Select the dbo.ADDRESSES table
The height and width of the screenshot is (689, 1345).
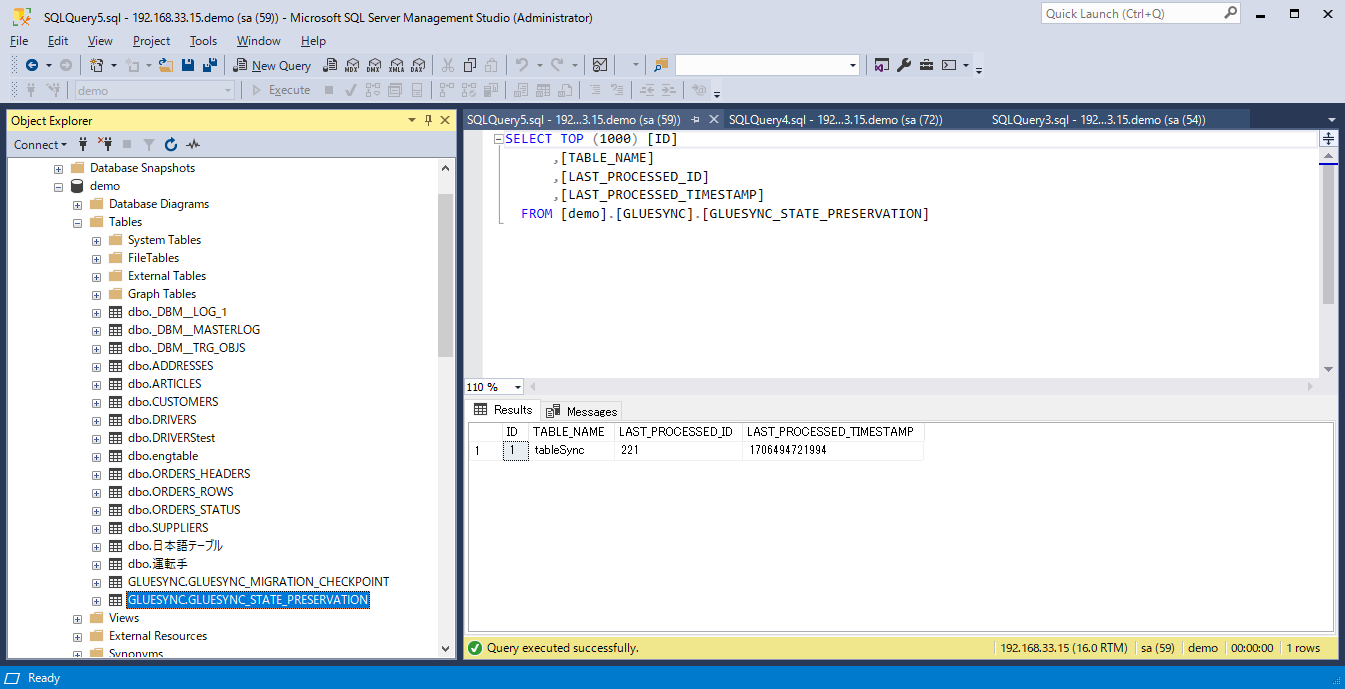(170, 366)
